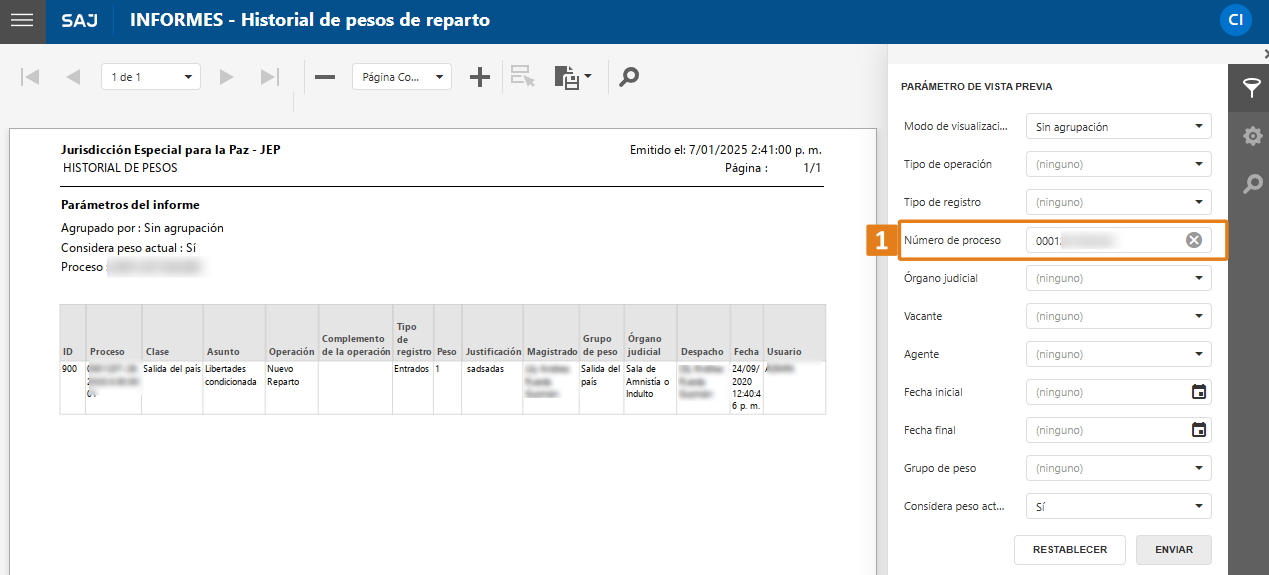Open the settings gear side tab

click(x=1251, y=136)
